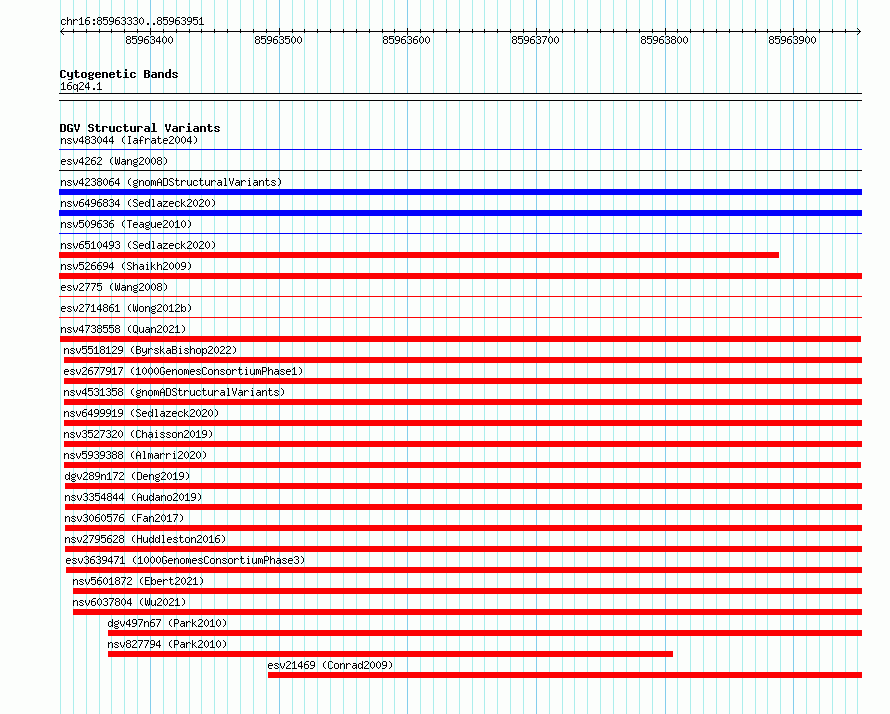
Task: Open the nsv5601872 (Ebert2021) variant
Action: coord(138,581)
